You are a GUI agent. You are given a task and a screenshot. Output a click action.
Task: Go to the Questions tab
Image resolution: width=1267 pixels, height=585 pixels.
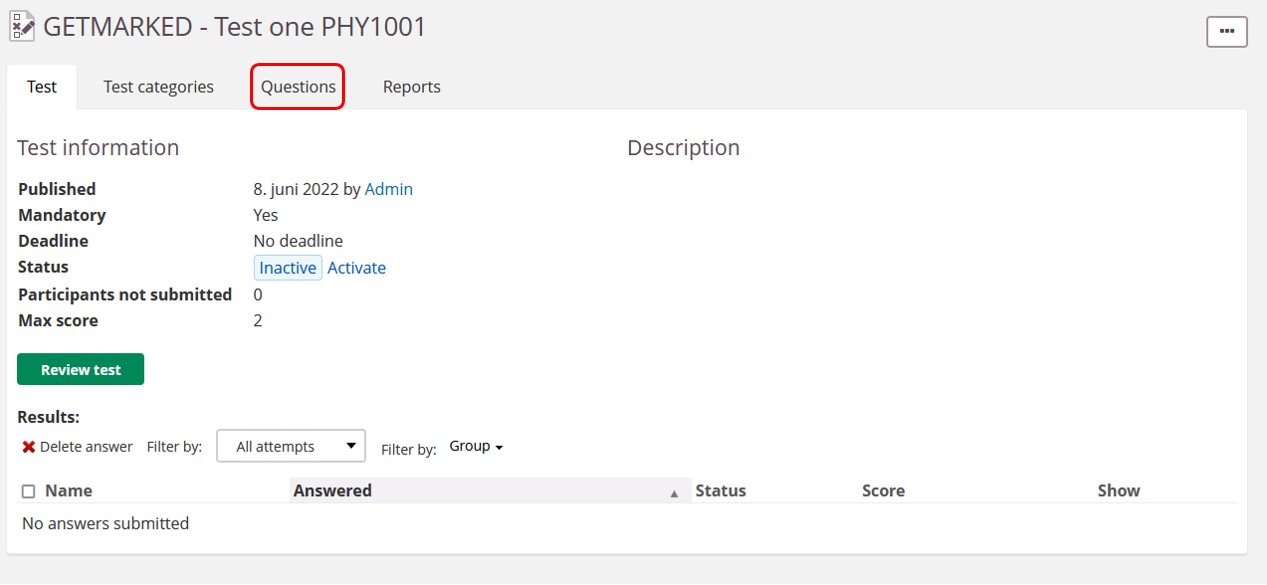point(298,87)
